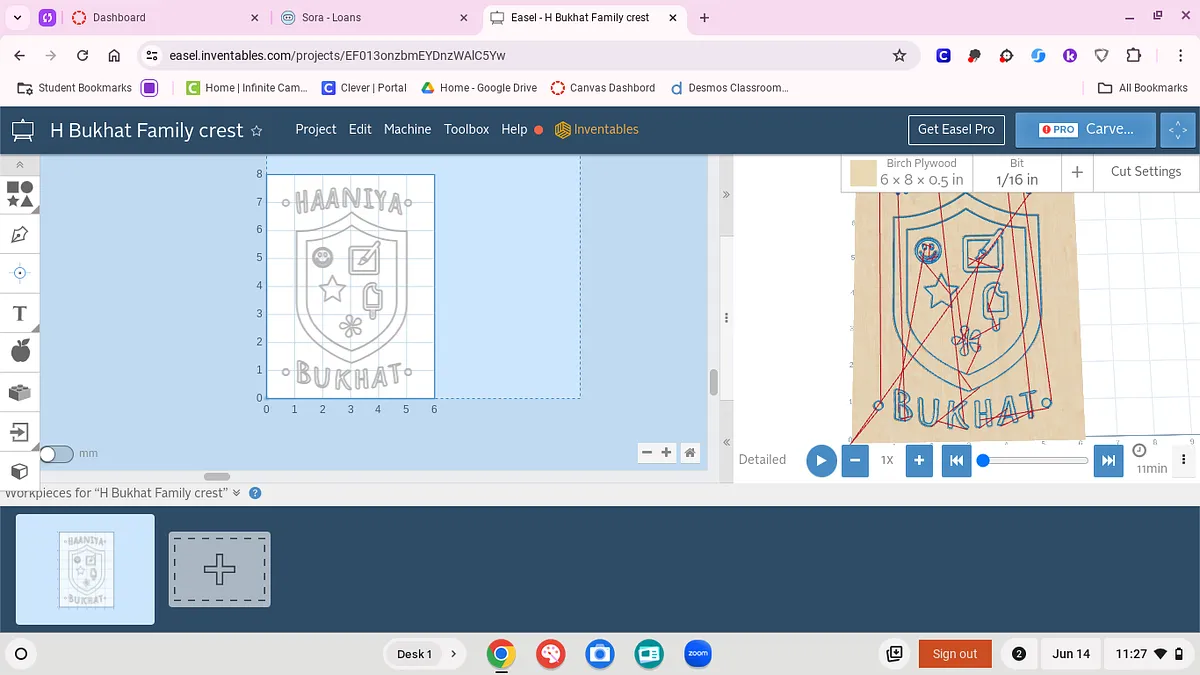Select the Text tool
Screen dimensions: 1200x675
pyautogui.click(x=19, y=314)
